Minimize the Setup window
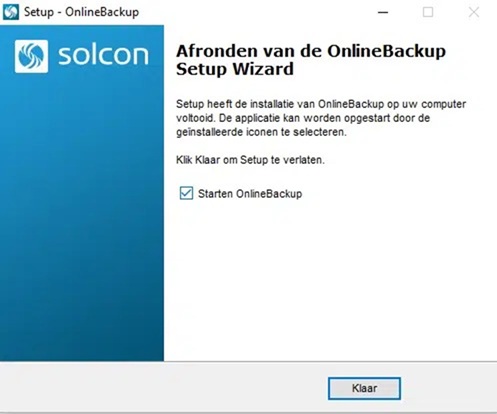This screenshot has width=497, height=414. coord(383,12)
